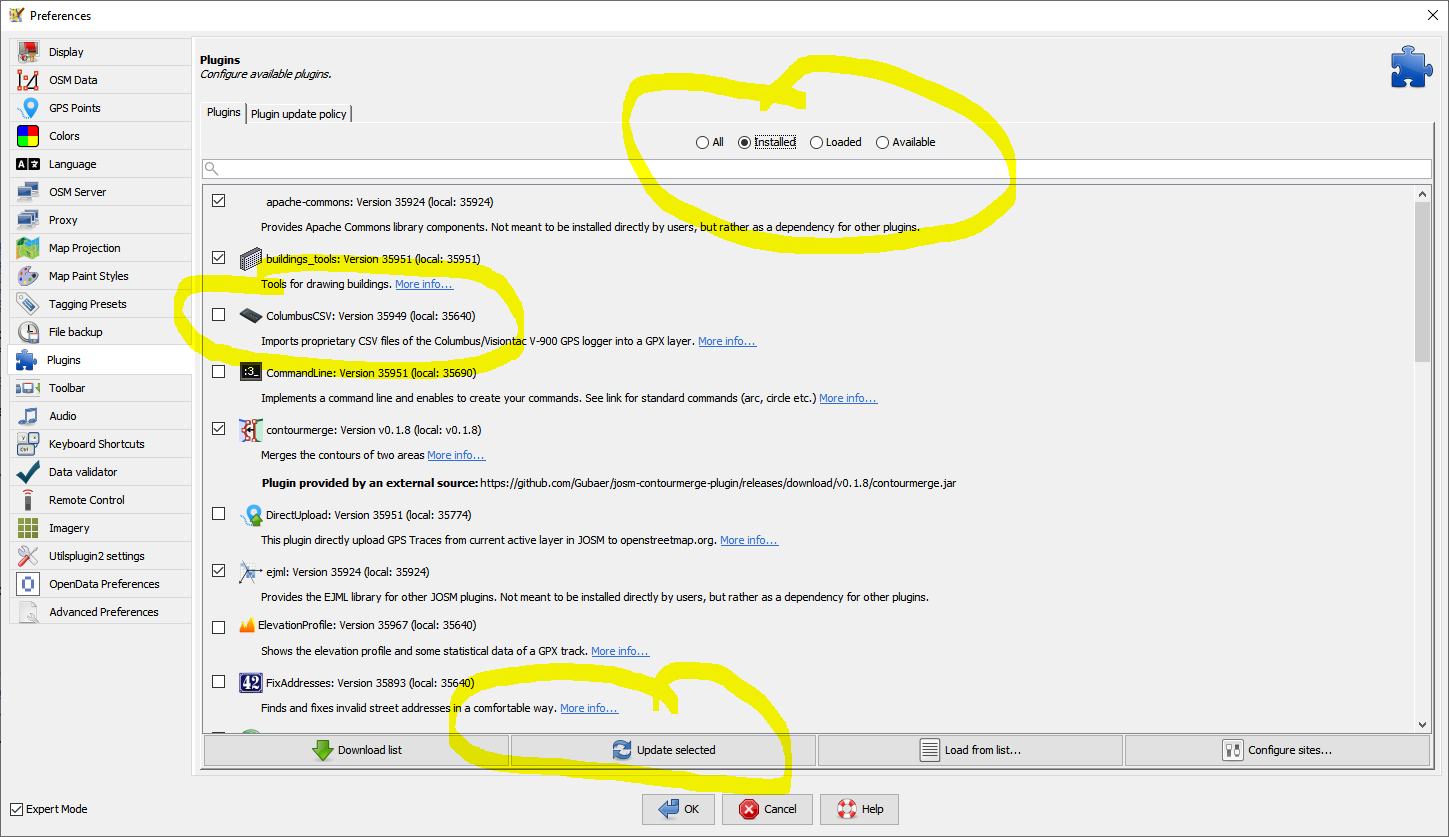Screen dimensions: 1449x837
Task: Disable Expert Mode checkbox
Action: tap(16, 809)
